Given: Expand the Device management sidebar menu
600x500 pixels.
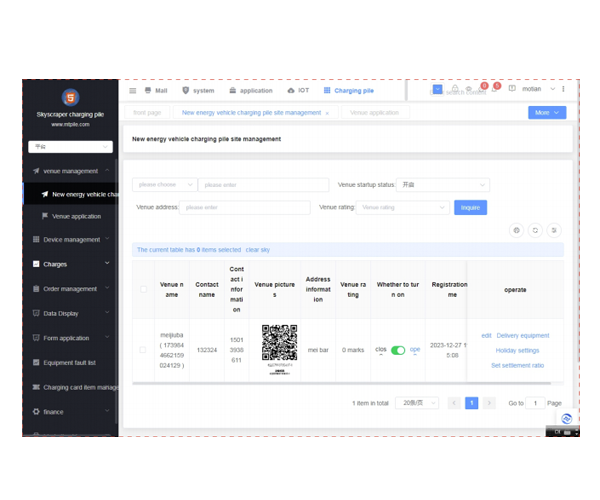Looking at the screenshot, I should coord(70,239).
